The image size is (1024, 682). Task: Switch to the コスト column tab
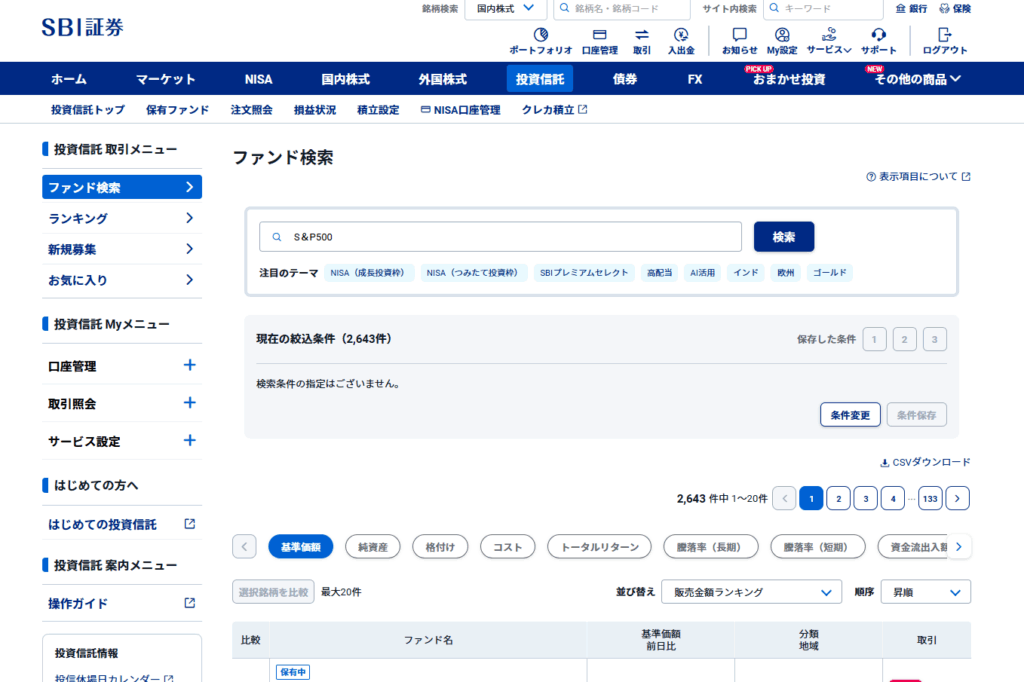[507, 547]
